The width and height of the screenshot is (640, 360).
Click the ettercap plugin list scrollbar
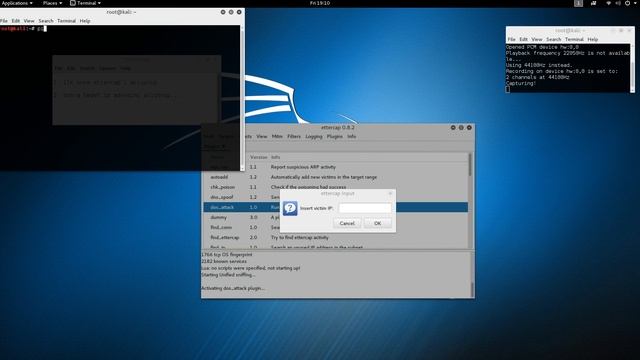(470, 165)
